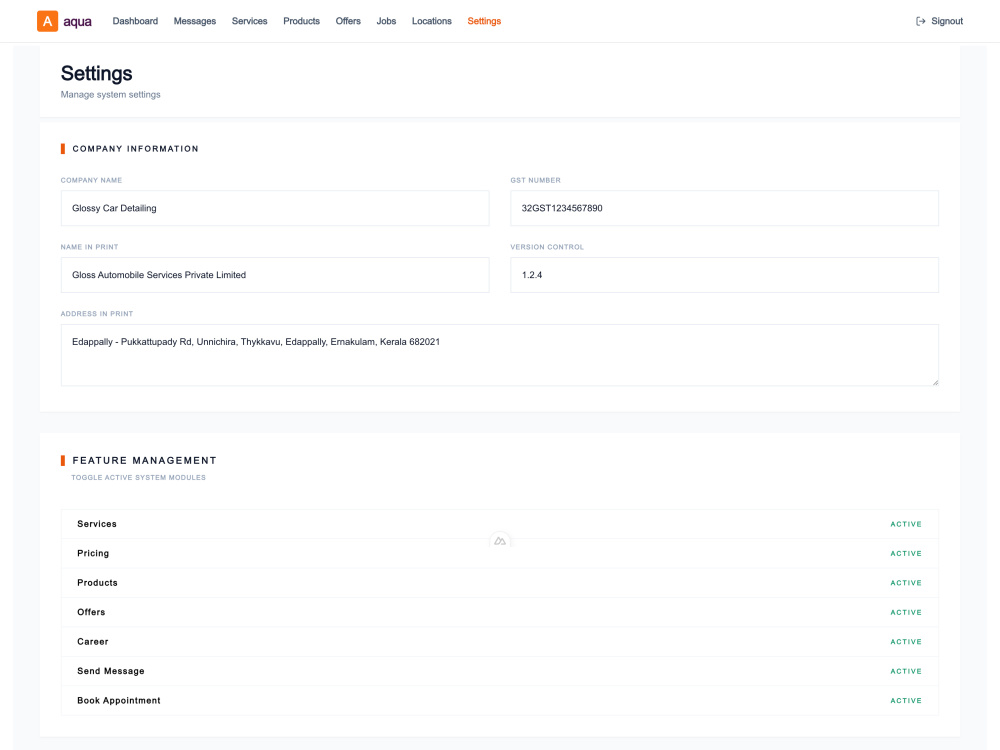Click the Settings page heading
This screenshot has height=750, width=1000.
[96, 73]
